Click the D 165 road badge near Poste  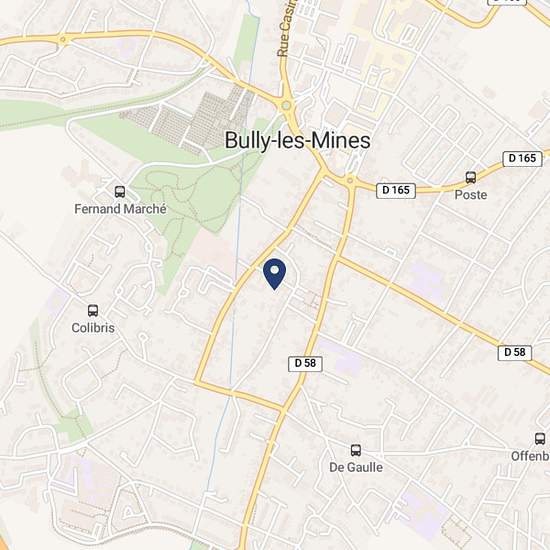[x=522, y=159]
